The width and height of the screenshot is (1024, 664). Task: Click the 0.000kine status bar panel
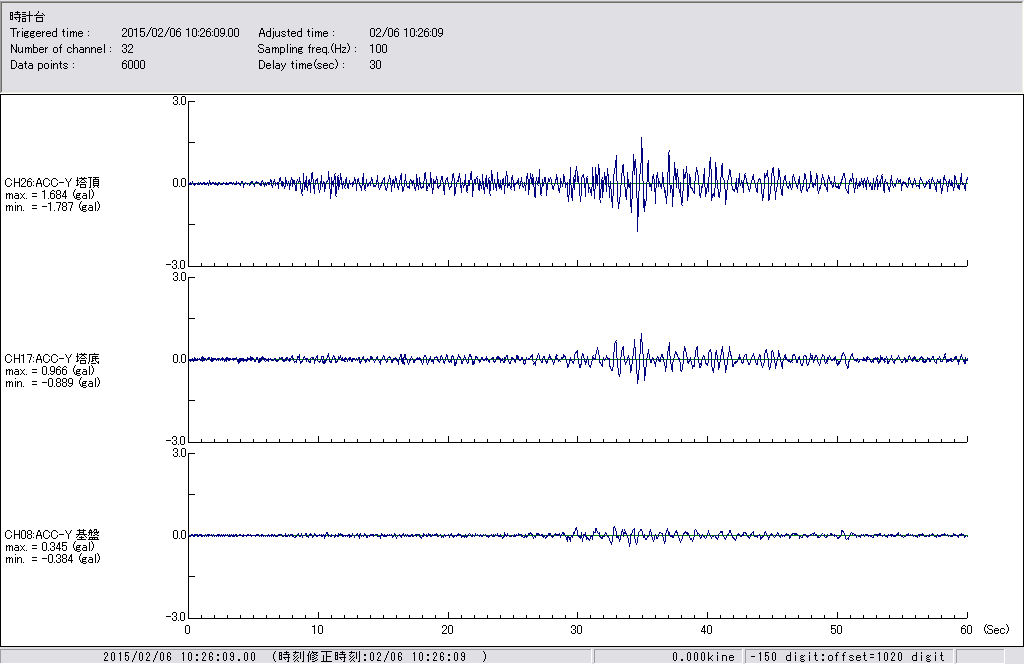pos(706,657)
